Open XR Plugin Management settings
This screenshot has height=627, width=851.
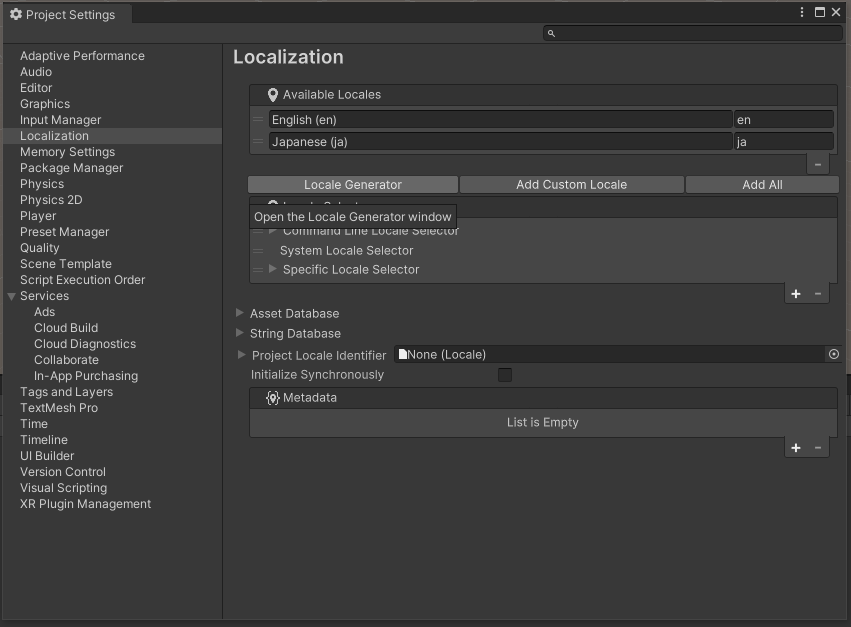coord(85,504)
